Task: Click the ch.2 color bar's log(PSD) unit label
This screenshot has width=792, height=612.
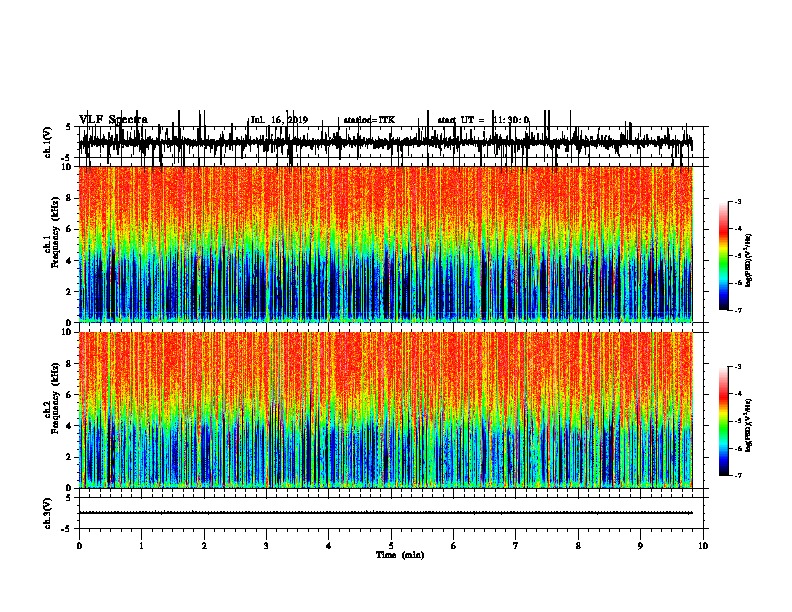Action: pos(748,425)
